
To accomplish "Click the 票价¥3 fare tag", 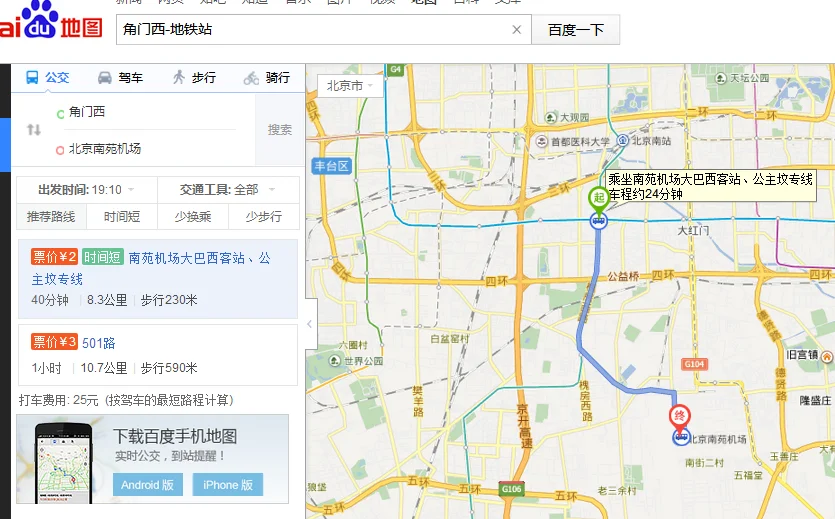I will tap(54, 342).
